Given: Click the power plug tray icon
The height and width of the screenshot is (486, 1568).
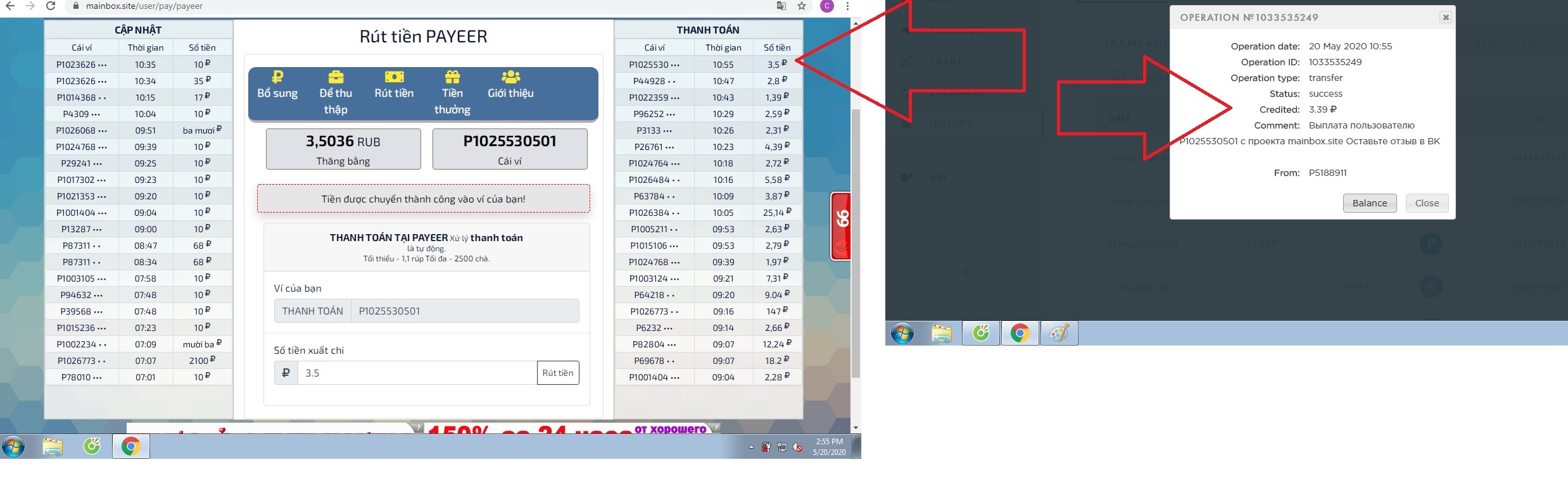Looking at the screenshot, I should coord(766,447).
